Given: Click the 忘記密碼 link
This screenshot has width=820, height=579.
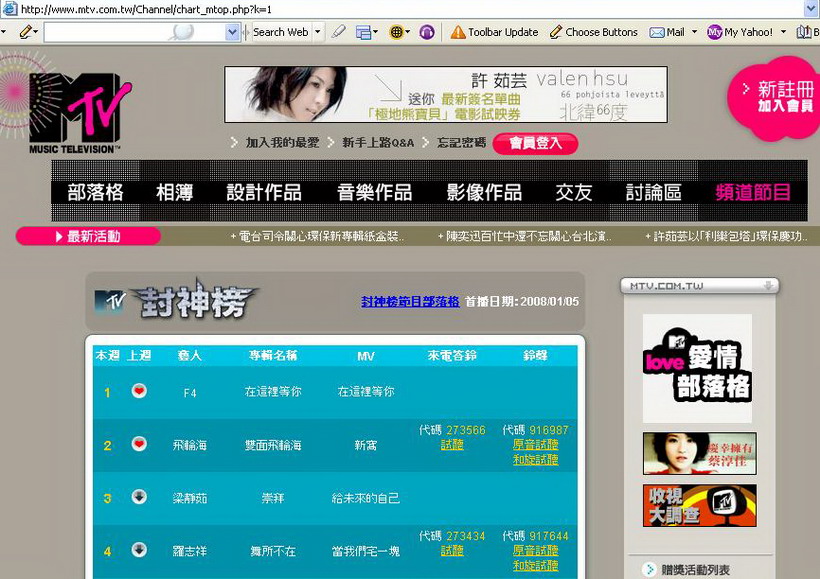Looking at the screenshot, I should click(461, 142).
